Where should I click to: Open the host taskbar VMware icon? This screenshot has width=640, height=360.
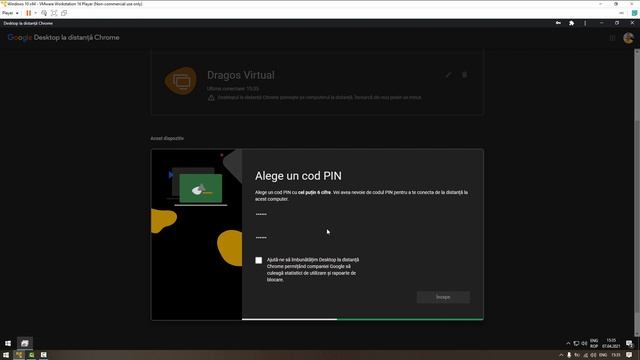19,355
